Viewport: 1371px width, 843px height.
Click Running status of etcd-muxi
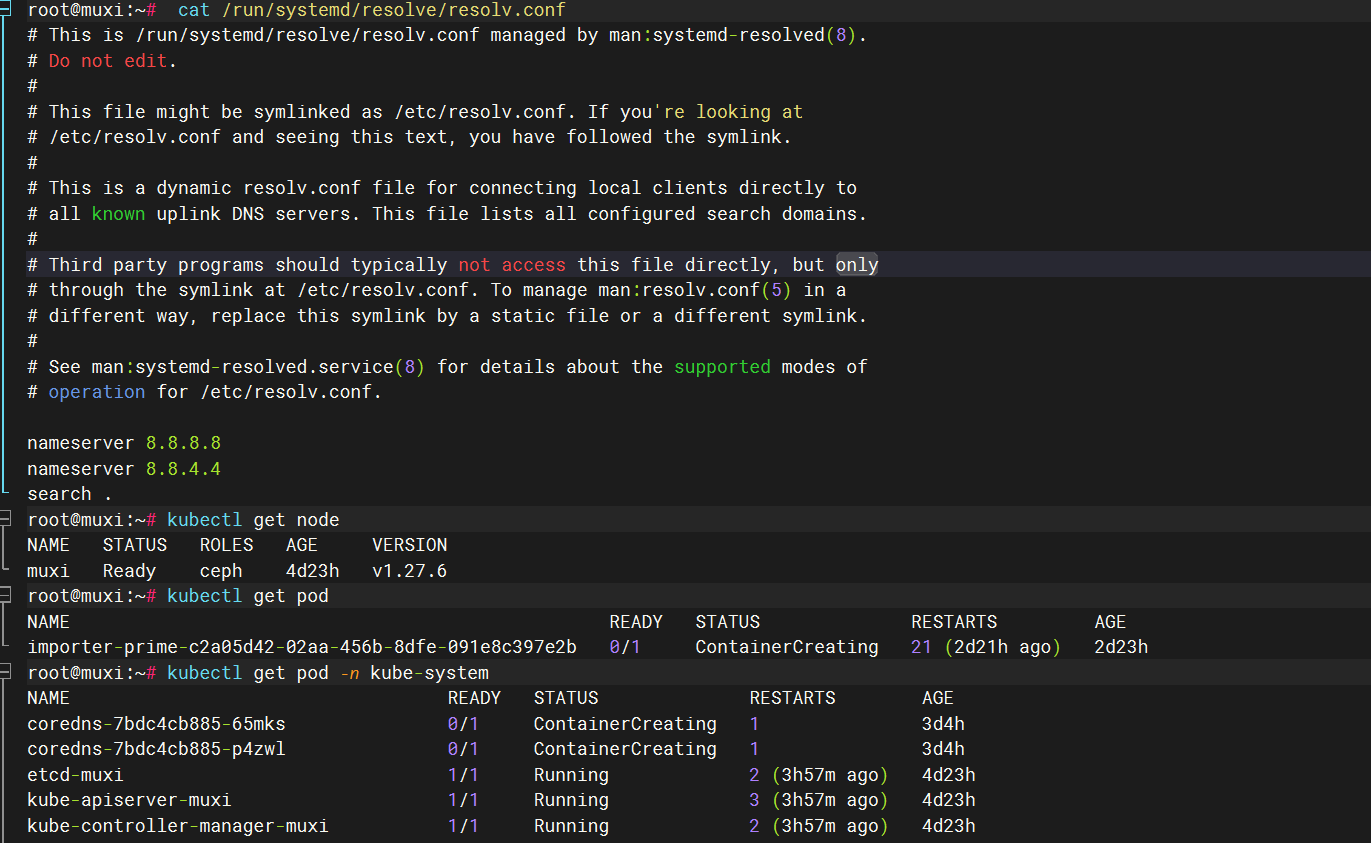click(x=571, y=774)
